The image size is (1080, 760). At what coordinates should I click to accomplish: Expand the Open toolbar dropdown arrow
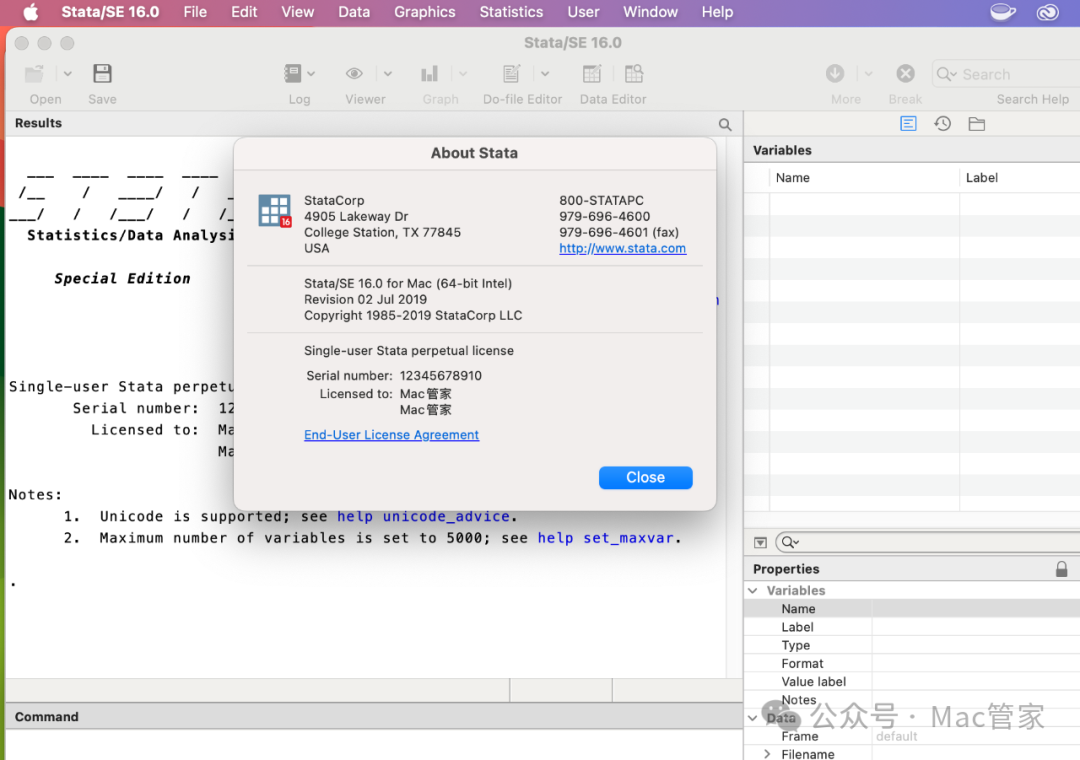(x=68, y=74)
